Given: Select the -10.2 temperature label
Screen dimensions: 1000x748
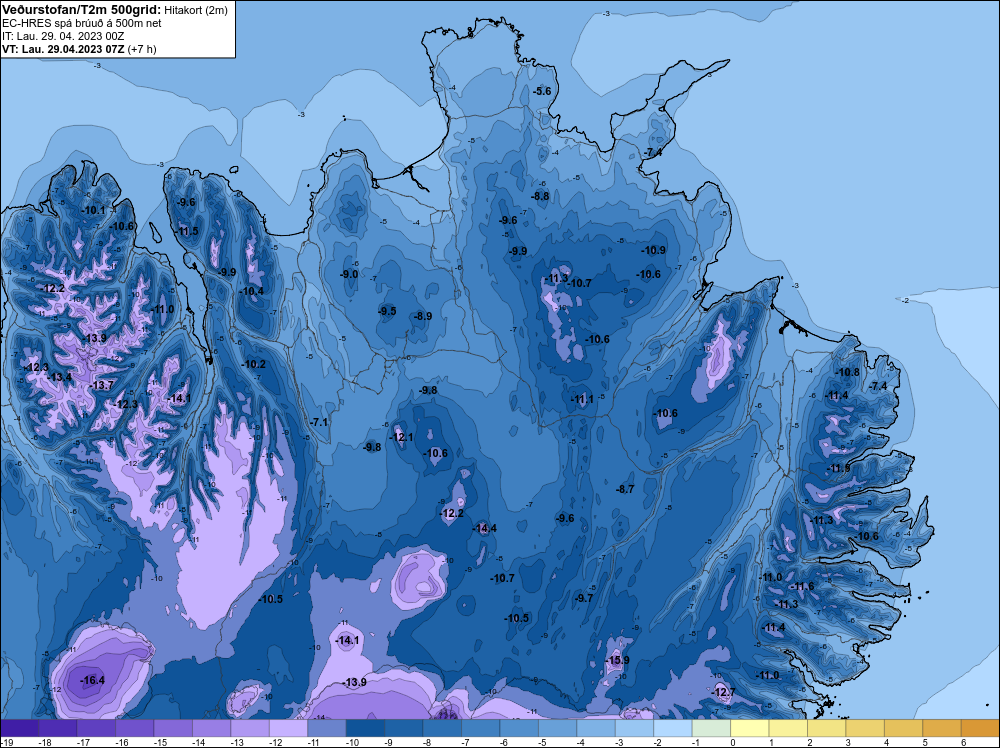Looking at the screenshot, I should [254, 364].
